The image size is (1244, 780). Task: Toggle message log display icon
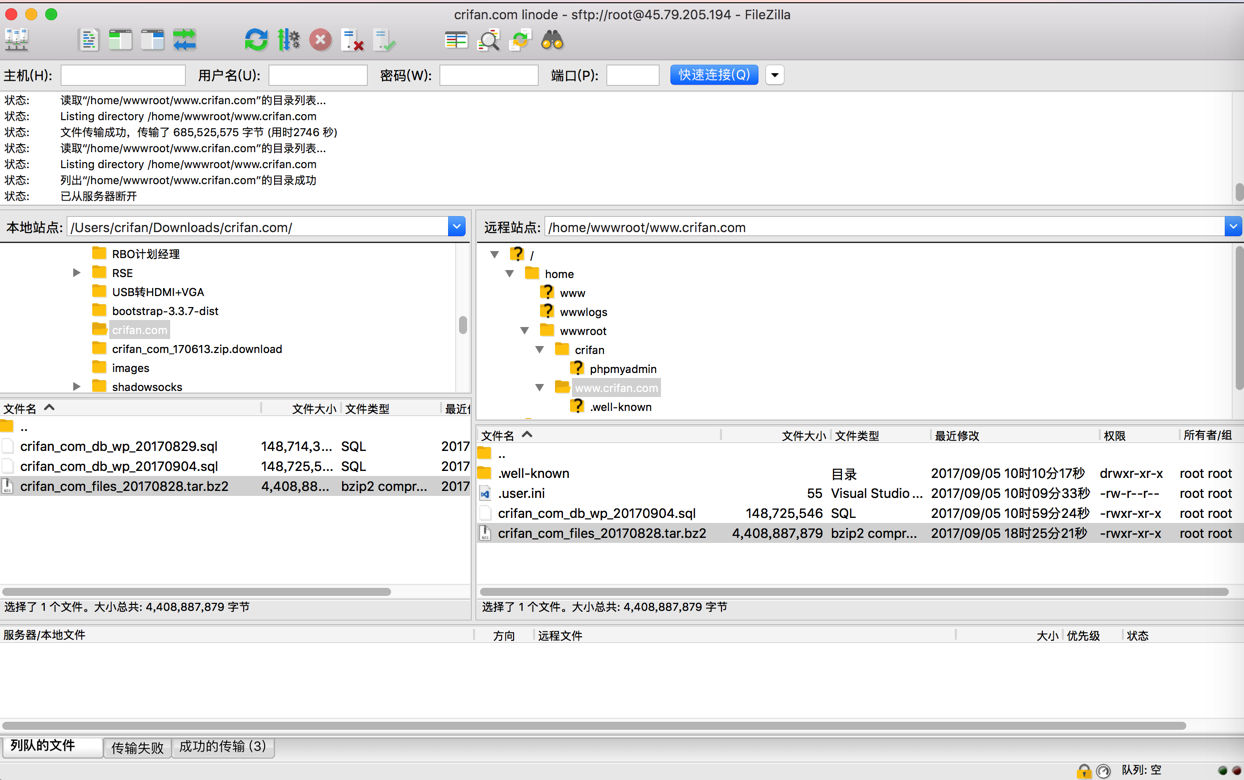click(88, 40)
